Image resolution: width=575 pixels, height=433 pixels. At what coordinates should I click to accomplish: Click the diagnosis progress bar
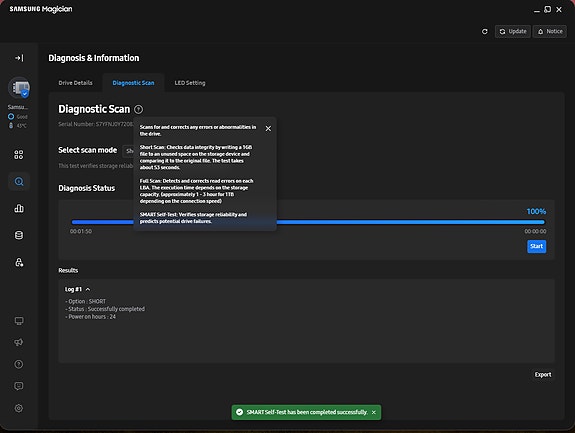pyautogui.click(x=308, y=222)
